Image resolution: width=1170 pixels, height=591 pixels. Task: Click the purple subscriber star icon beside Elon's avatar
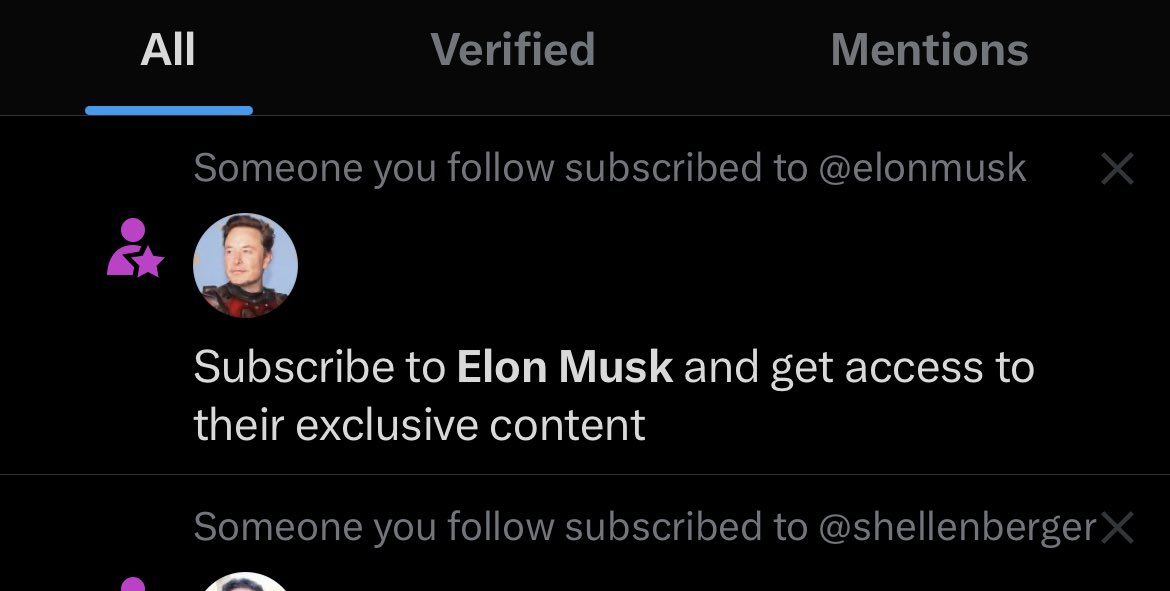[x=135, y=248]
